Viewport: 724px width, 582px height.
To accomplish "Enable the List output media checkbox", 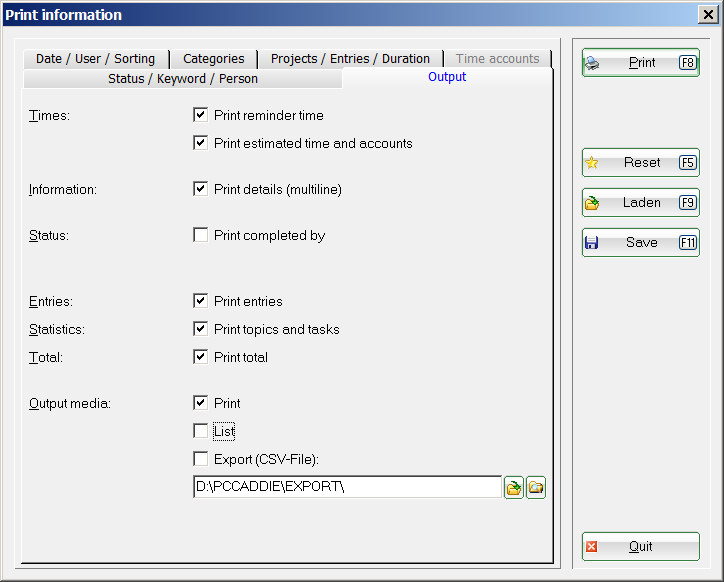I will click(200, 431).
